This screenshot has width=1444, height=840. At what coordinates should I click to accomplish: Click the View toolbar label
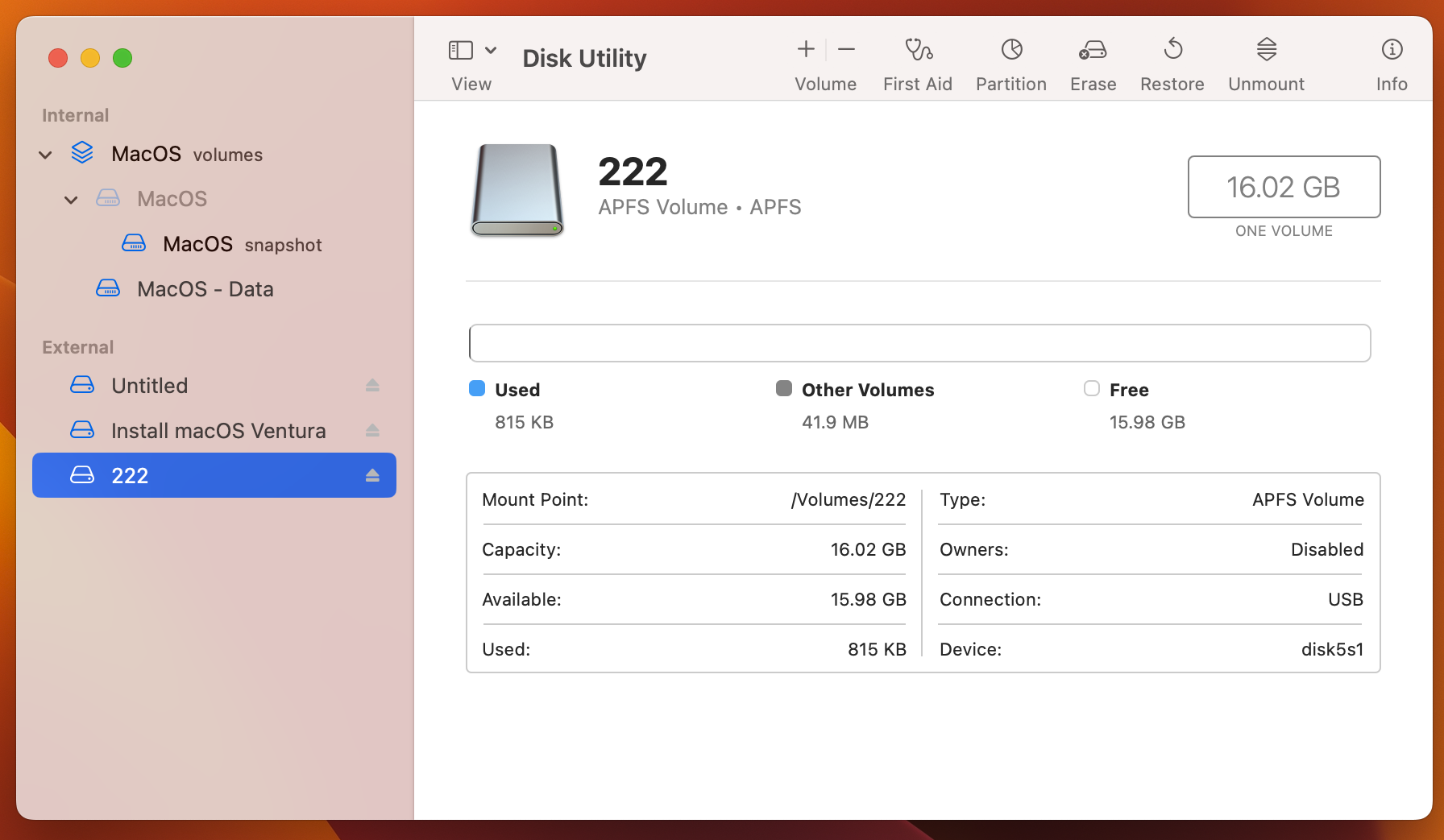pyautogui.click(x=471, y=84)
